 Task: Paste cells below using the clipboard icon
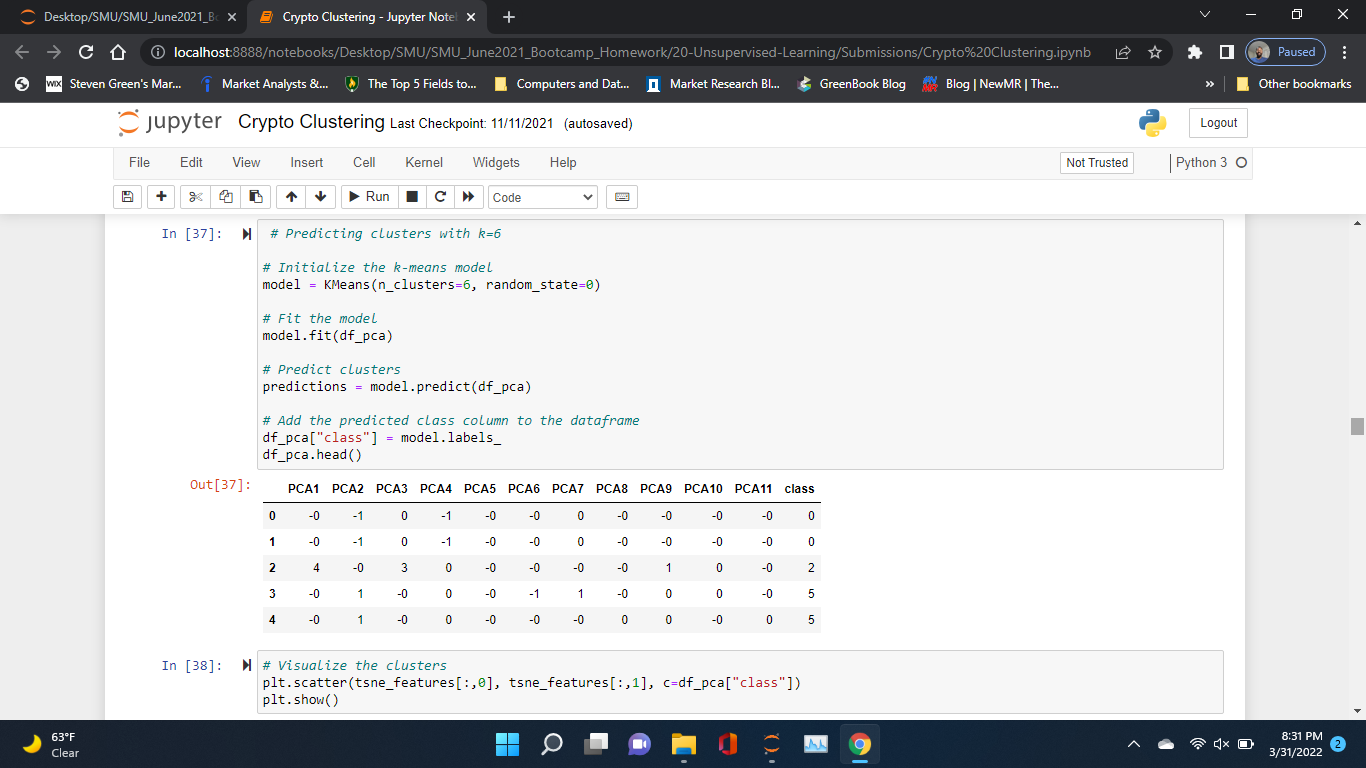(x=256, y=197)
